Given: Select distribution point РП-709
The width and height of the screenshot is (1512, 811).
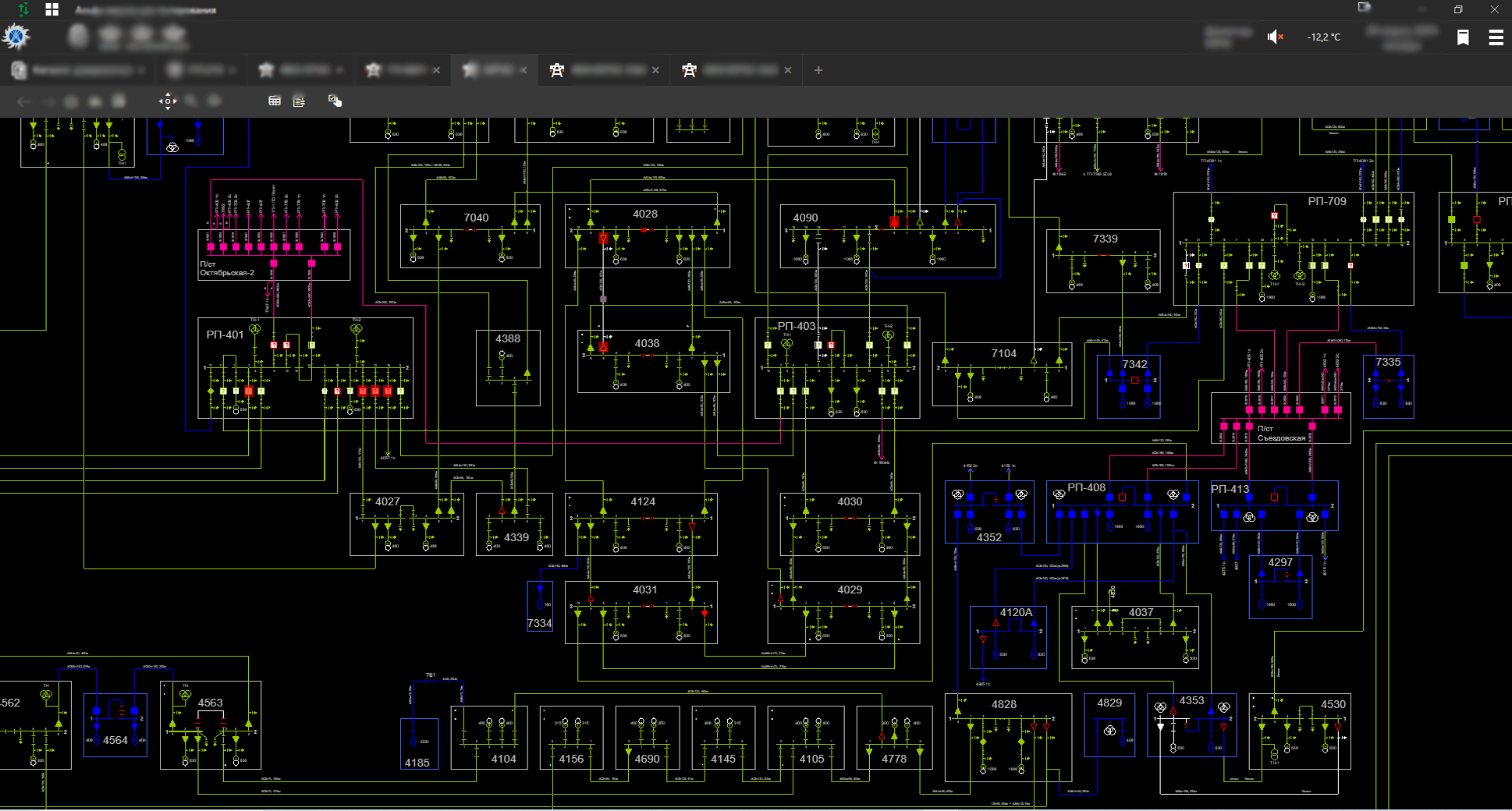Looking at the screenshot, I should tap(1327, 201).
